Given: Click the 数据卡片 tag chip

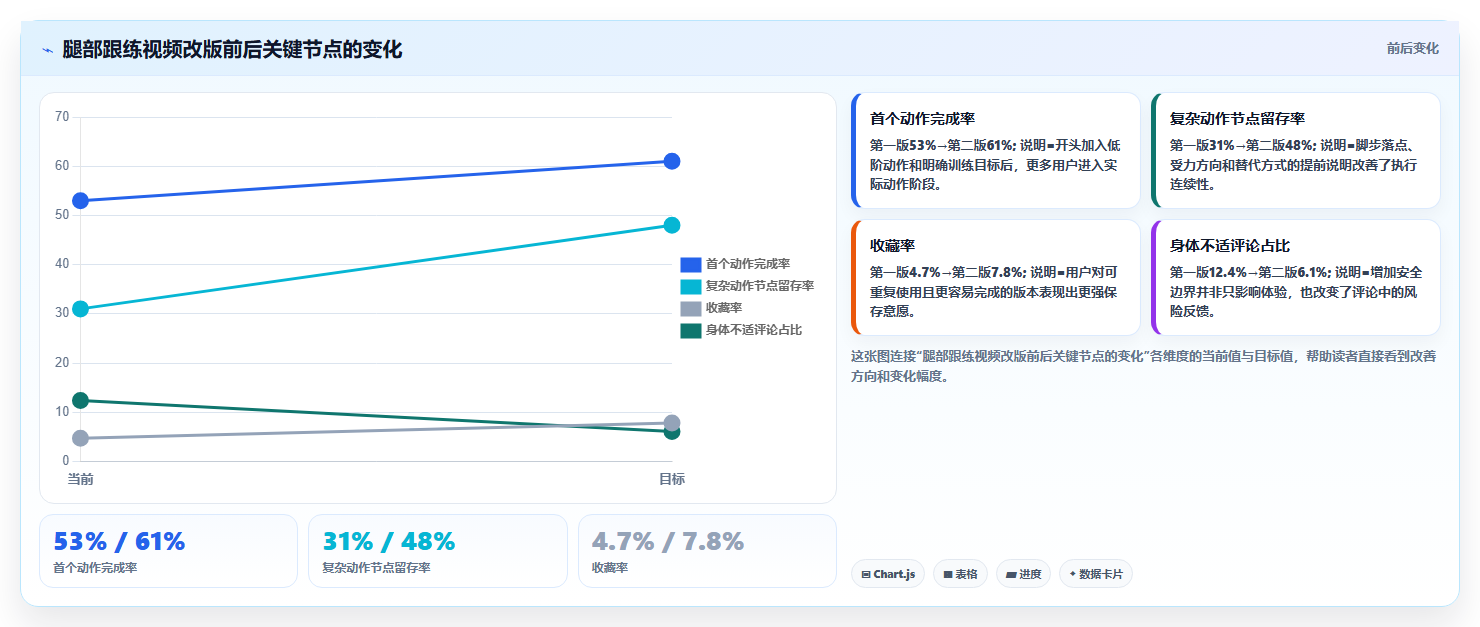Looking at the screenshot, I should 1096,574.
